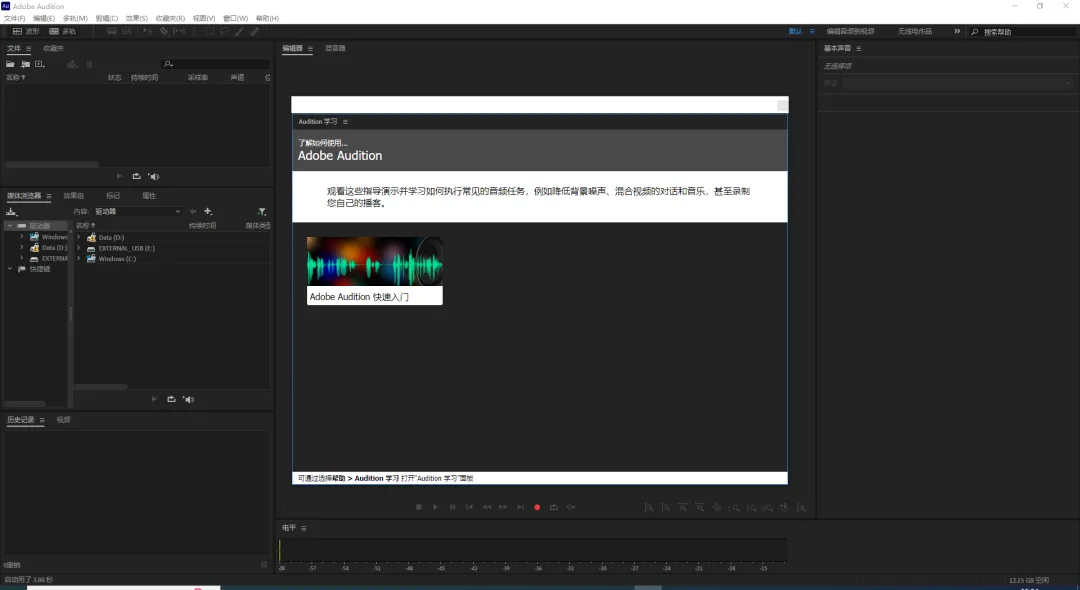Switch to the 视频 tab
The image size is (1080, 590).
63,419
